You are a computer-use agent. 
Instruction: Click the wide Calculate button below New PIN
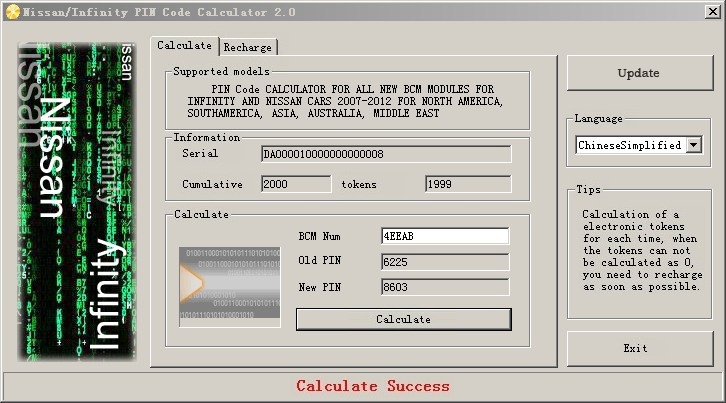tap(403, 319)
